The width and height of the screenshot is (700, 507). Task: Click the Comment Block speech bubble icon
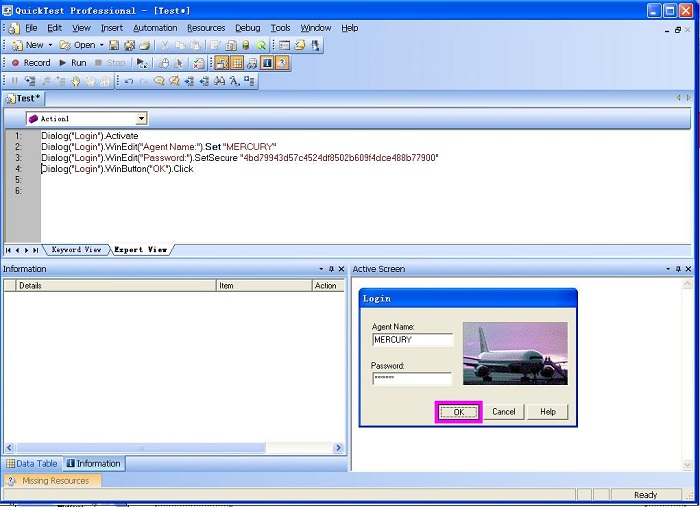pyautogui.click(x=159, y=81)
